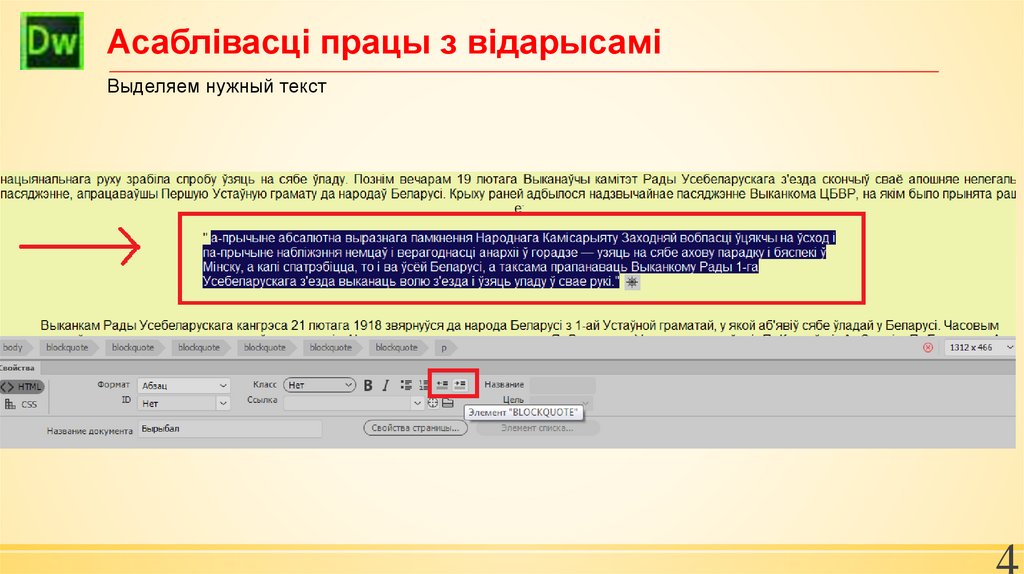This screenshot has width=1024, height=574.
Task: Click the Название документа field with Бырыбал
Action: click(230, 428)
